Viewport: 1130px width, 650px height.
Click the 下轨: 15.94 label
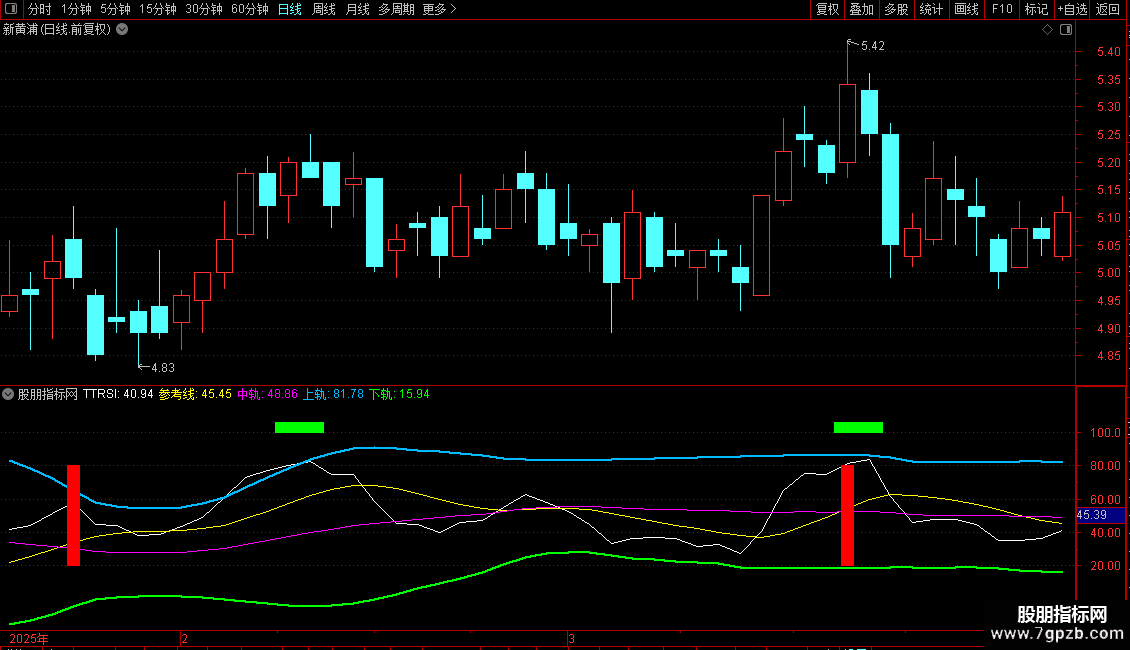point(399,394)
